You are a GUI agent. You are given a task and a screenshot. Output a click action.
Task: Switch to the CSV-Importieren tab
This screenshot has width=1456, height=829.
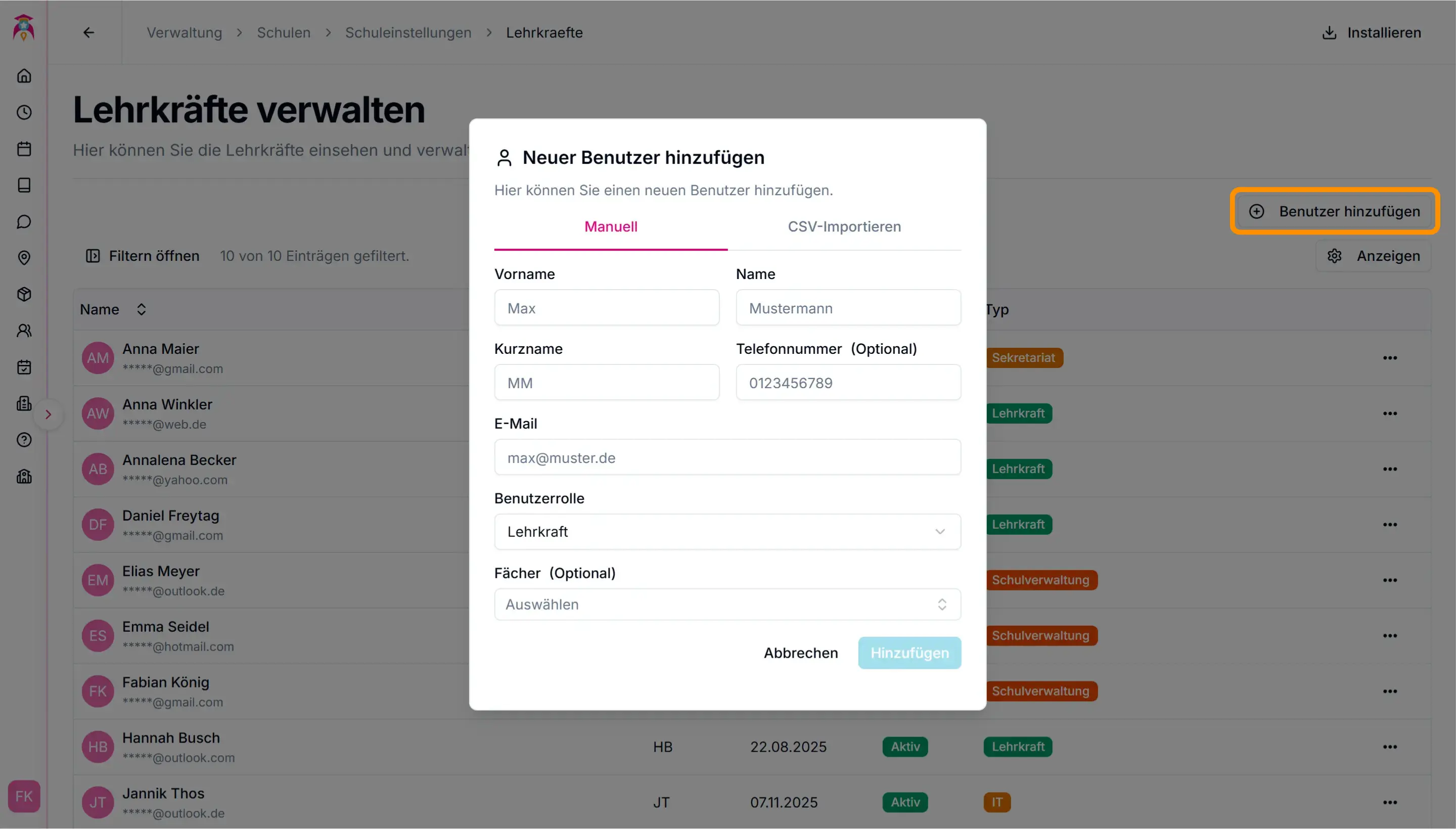point(844,226)
